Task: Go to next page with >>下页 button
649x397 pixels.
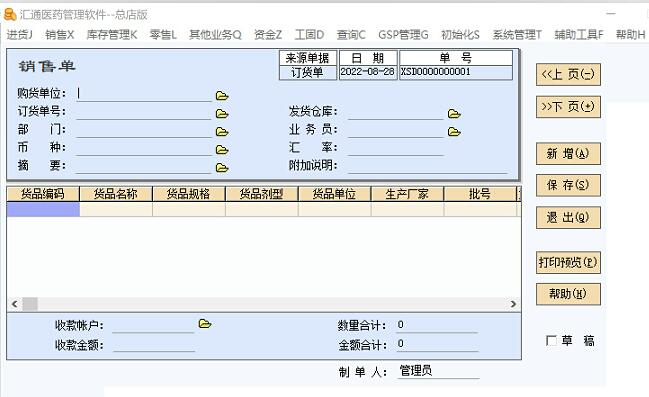Action: click(568, 107)
